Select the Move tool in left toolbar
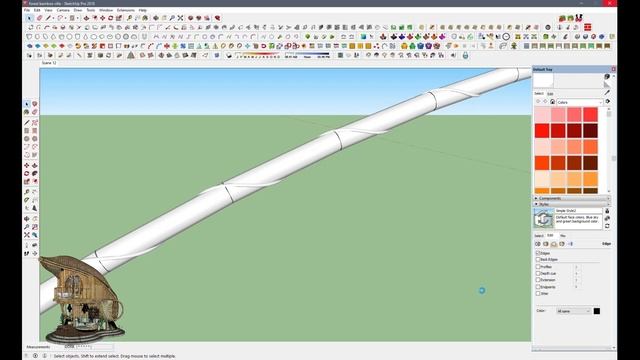Screen dimensions: 640x360 pos(27,165)
